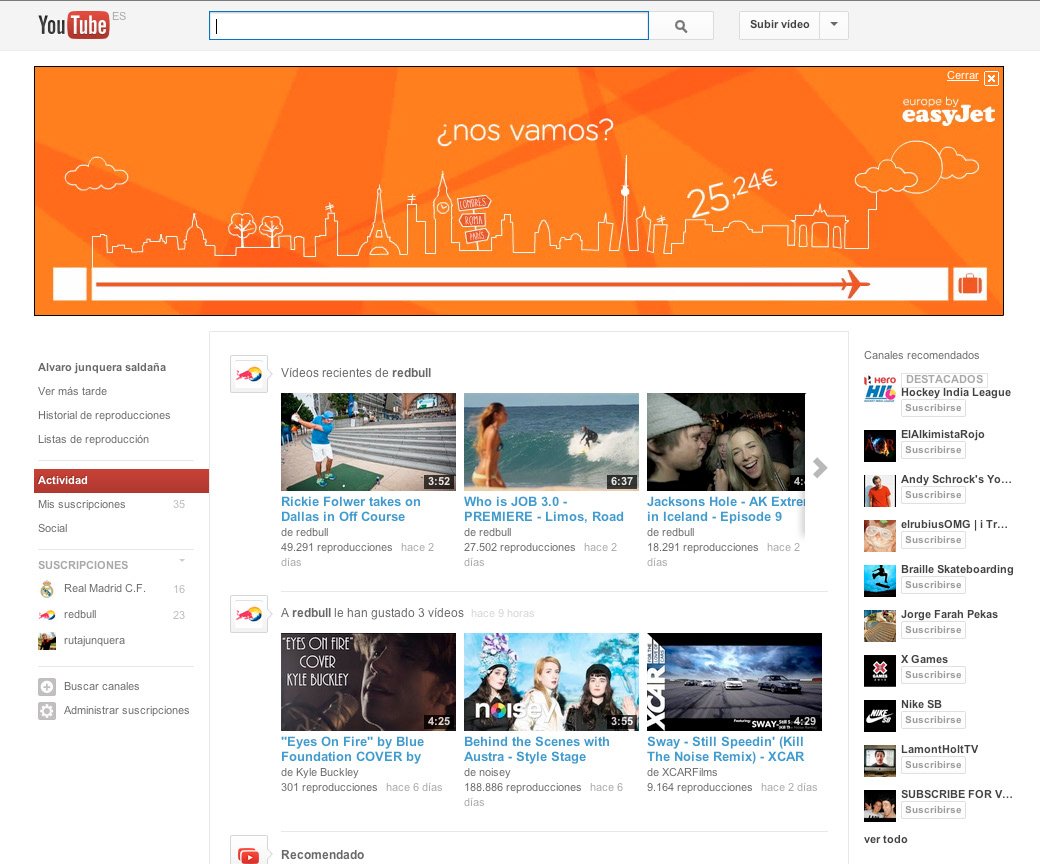Click Hockey India League channel icon
The height and width of the screenshot is (864, 1040).
pos(879,390)
